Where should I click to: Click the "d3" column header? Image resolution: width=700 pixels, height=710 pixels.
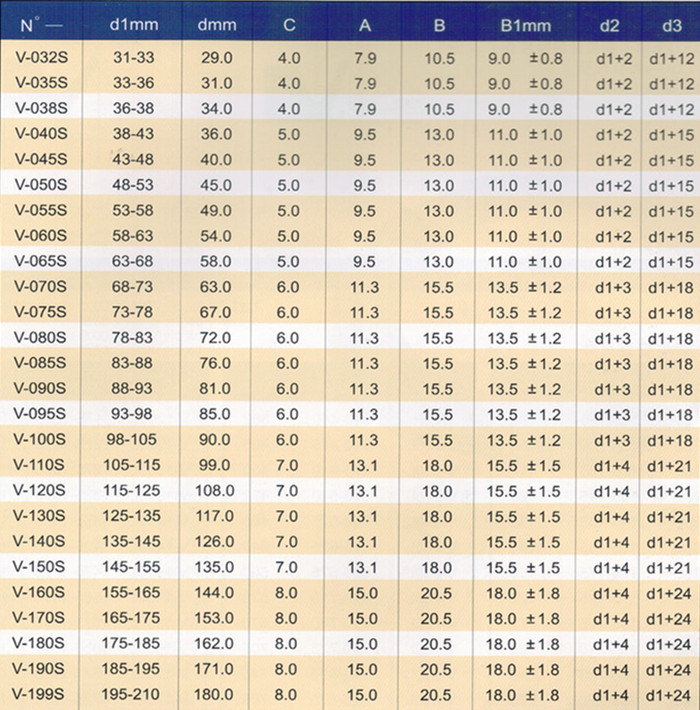670,24
